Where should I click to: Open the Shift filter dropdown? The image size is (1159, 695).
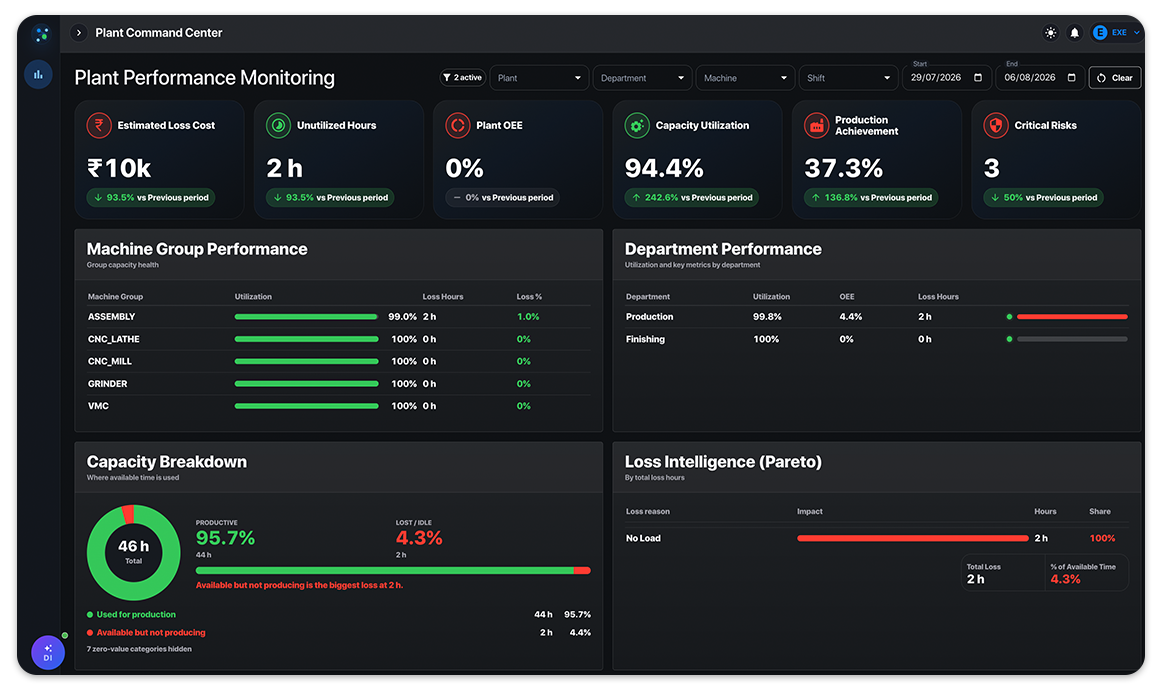849,78
